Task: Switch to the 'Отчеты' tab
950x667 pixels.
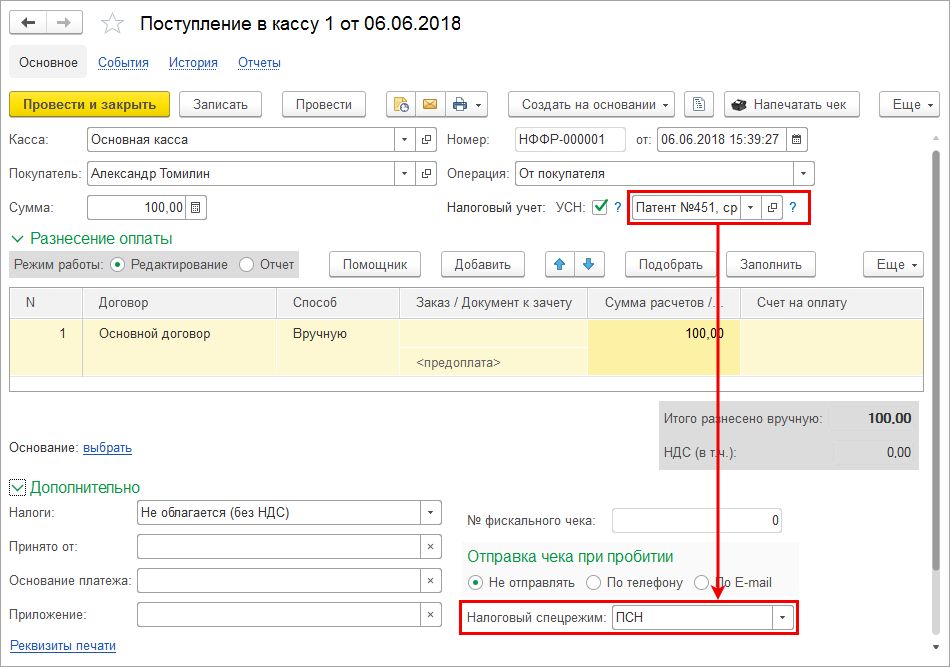Action: pyautogui.click(x=259, y=62)
